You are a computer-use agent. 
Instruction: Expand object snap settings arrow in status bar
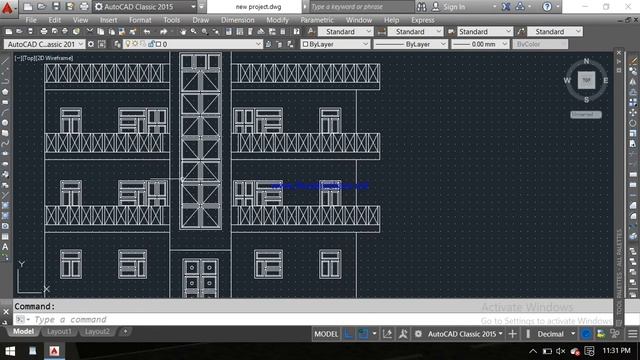click(x=374, y=334)
